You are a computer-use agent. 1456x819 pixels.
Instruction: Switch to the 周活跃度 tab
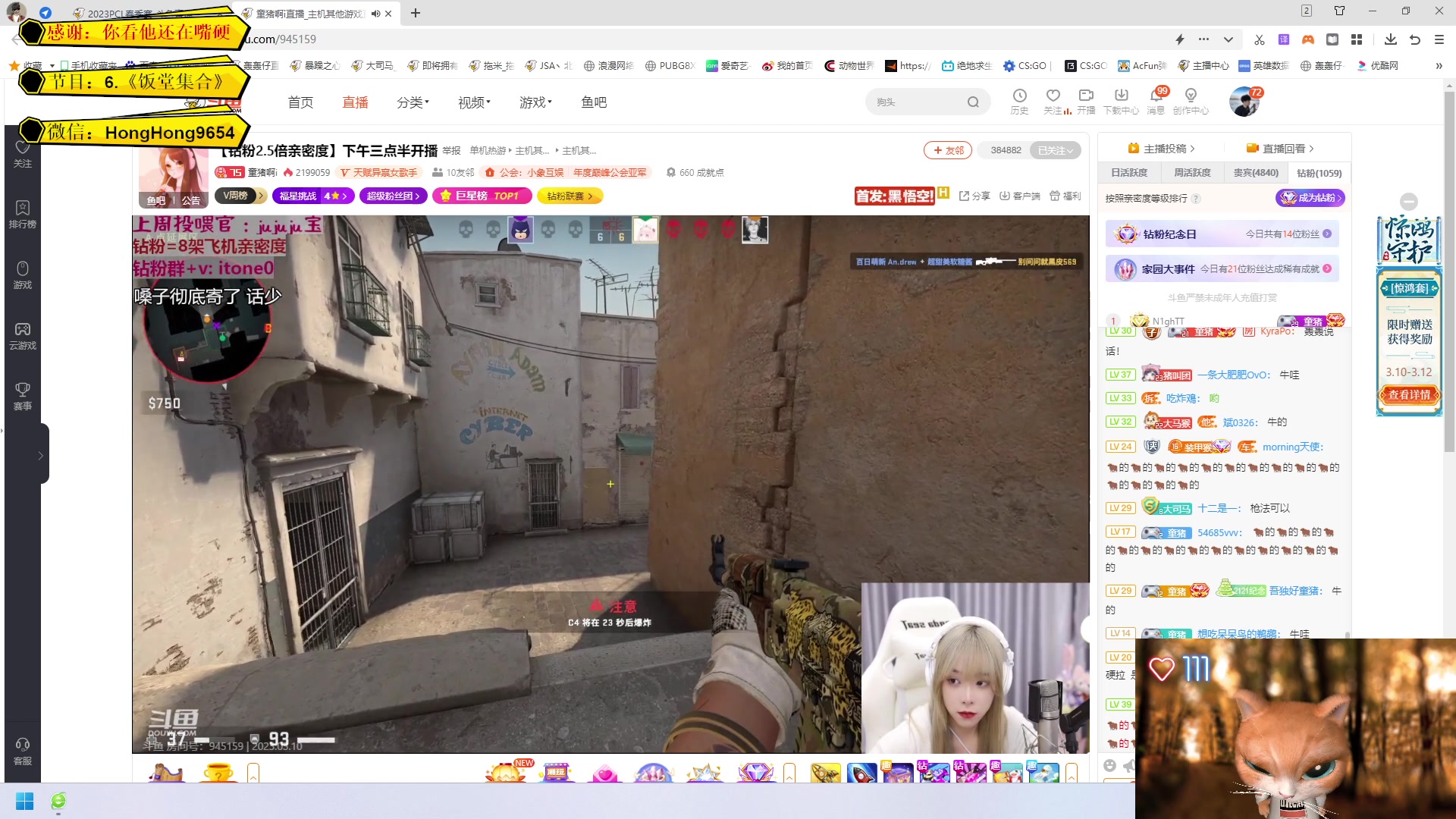(1192, 173)
